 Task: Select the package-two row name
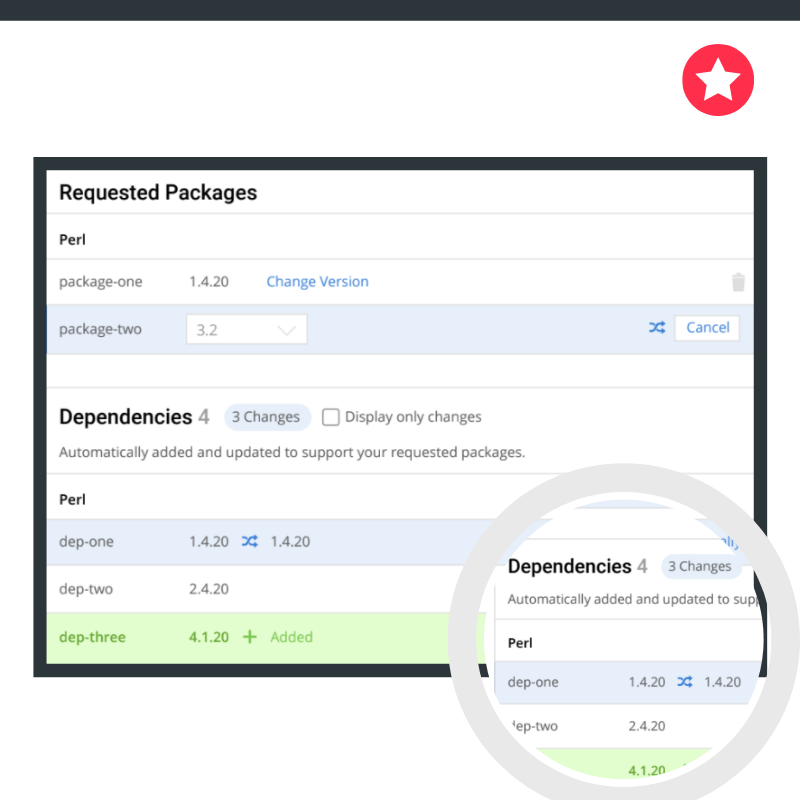click(101, 330)
